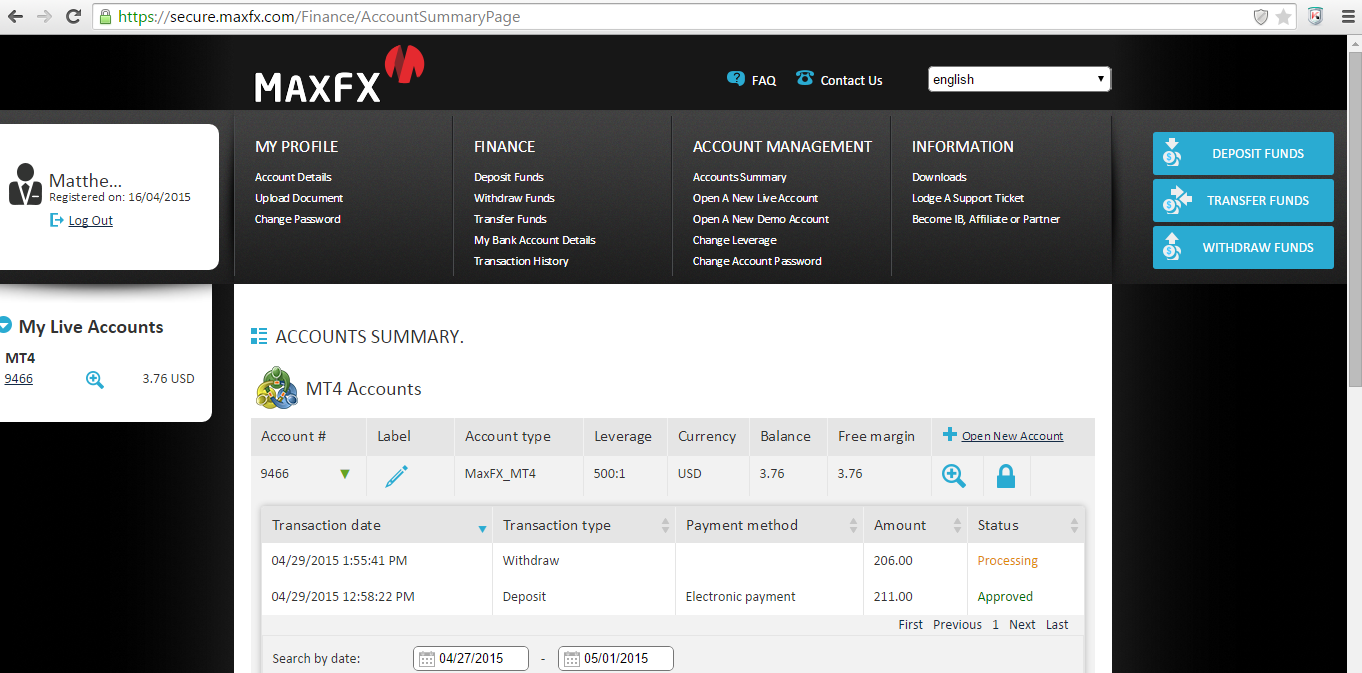Screen dimensions: 1362x673
Task: Bookmark page with the star icon
Action: pyautogui.click(x=1283, y=17)
